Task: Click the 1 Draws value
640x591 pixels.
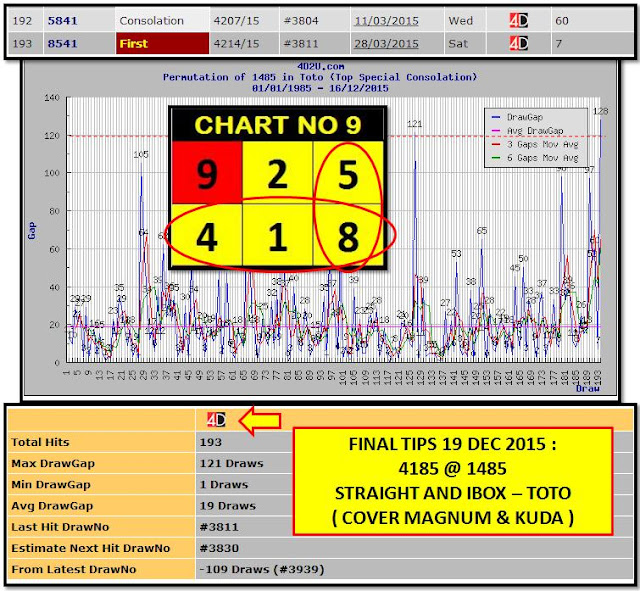Action: click(x=224, y=484)
